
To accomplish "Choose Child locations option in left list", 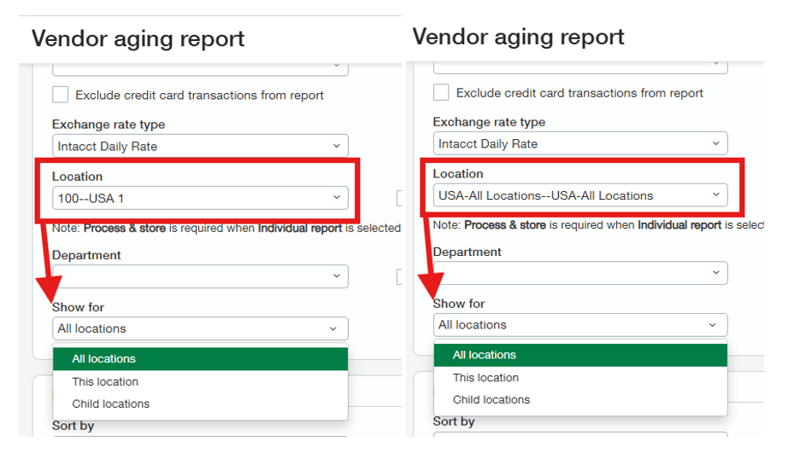I will tap(110, 404).
